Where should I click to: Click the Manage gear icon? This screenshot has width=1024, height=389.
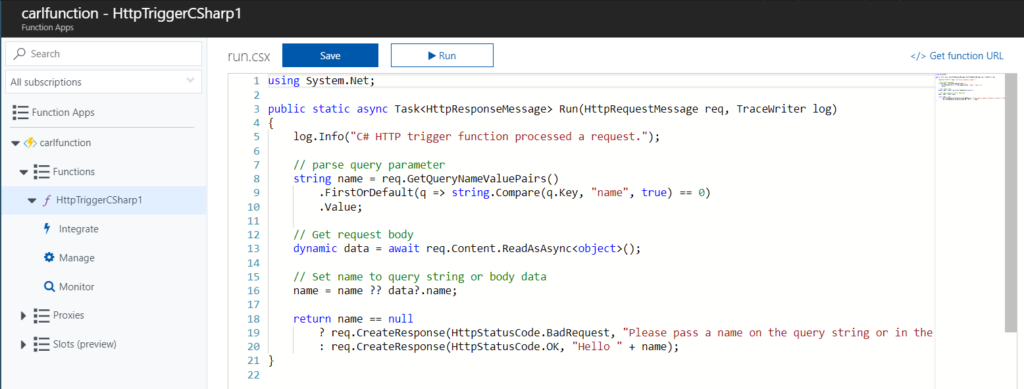[49, 258]
